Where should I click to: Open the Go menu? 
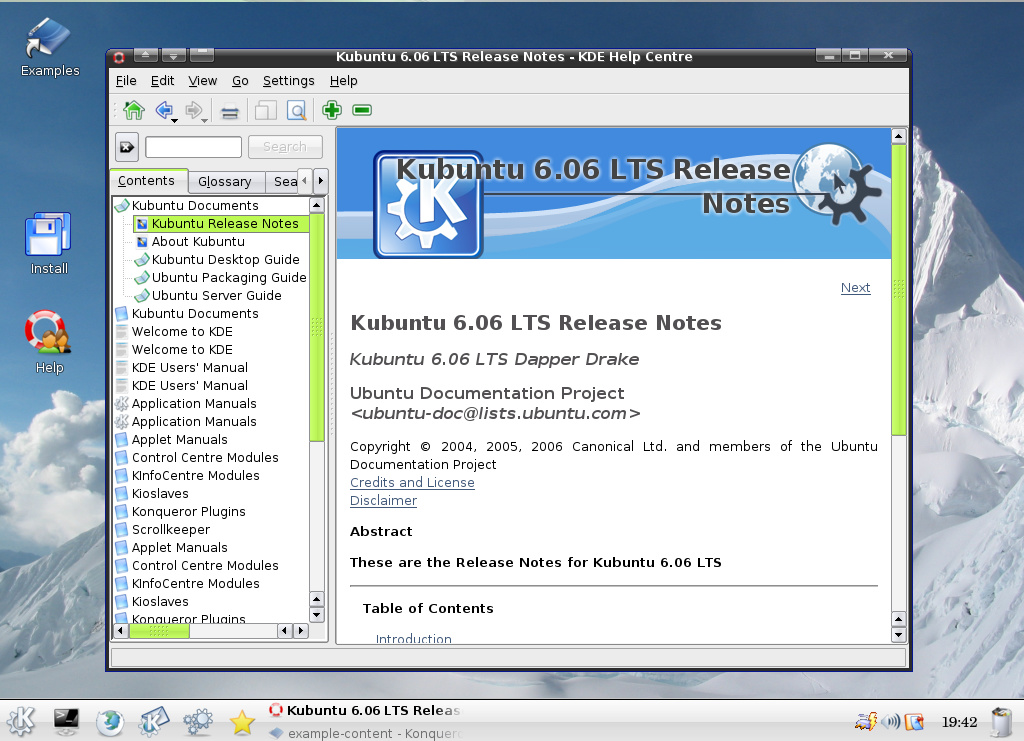click(x=240, y=81)
